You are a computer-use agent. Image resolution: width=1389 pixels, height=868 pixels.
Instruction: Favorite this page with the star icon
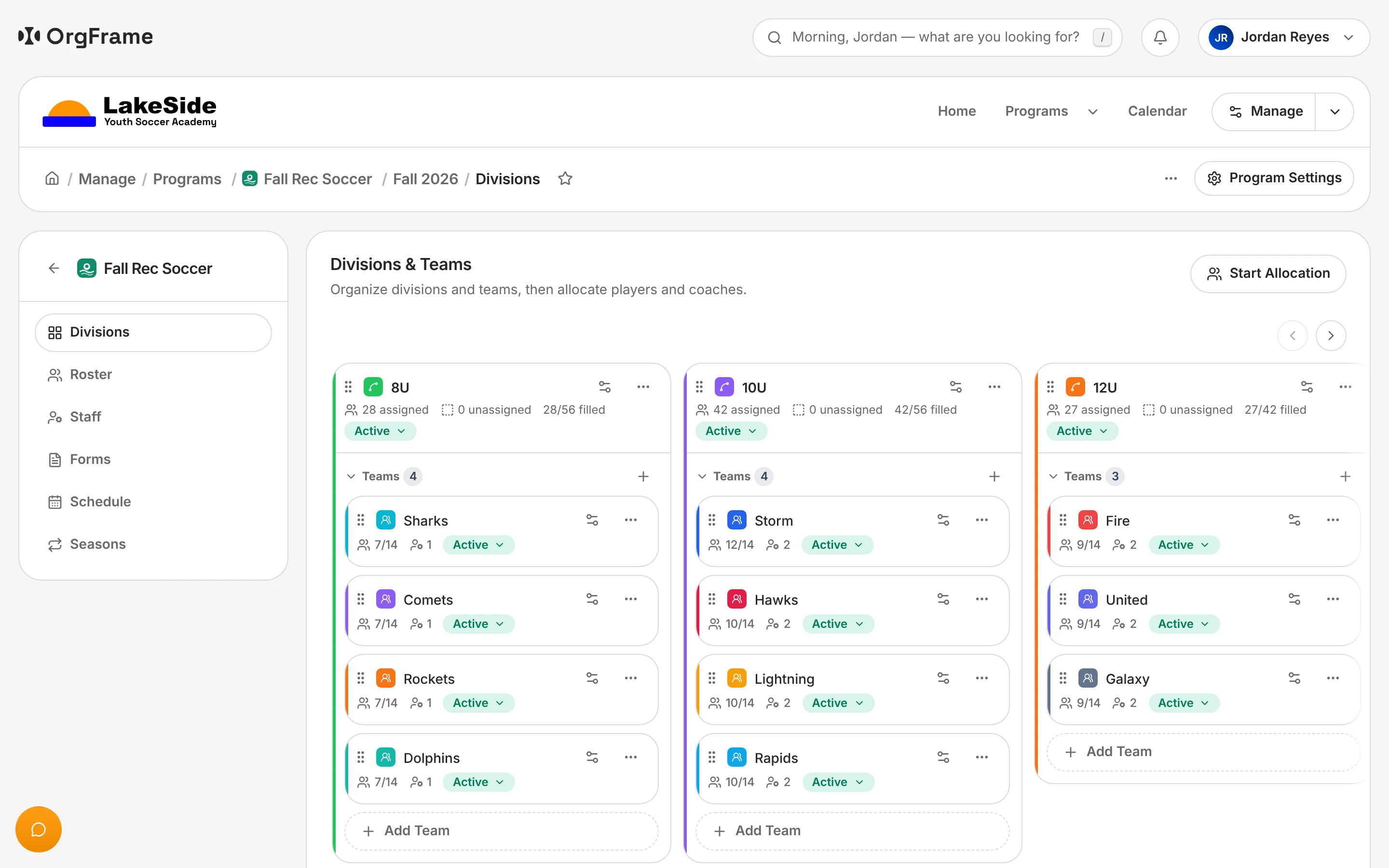pos(565,178)
